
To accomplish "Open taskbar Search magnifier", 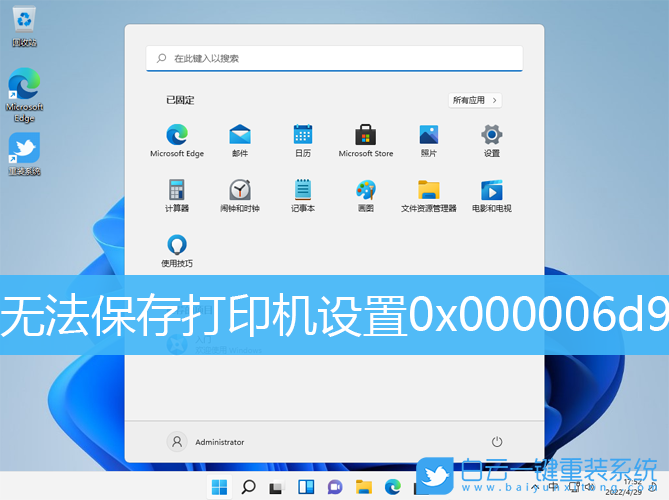I will (248, 487).
